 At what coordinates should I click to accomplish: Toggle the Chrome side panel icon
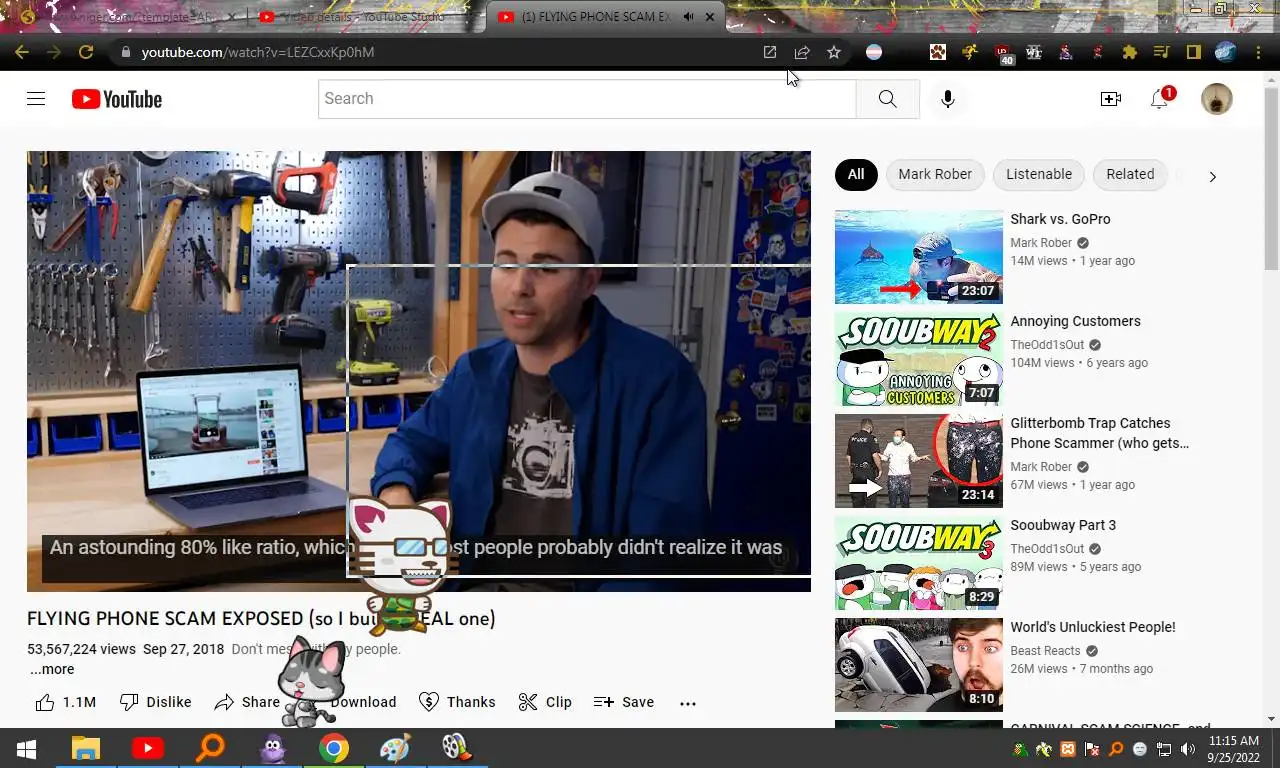1193,52
